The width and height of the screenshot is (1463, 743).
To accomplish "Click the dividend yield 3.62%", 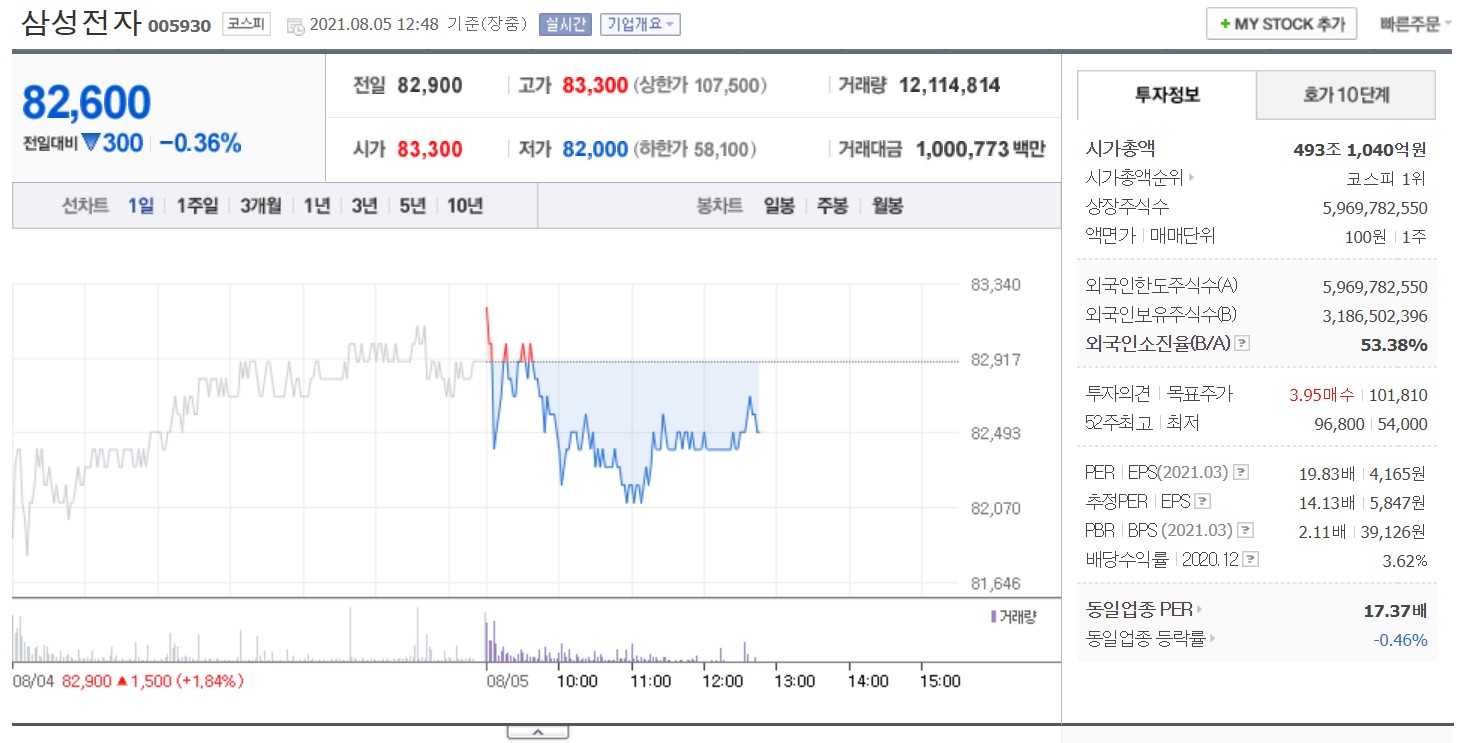I will click(x=1405, y=560).
